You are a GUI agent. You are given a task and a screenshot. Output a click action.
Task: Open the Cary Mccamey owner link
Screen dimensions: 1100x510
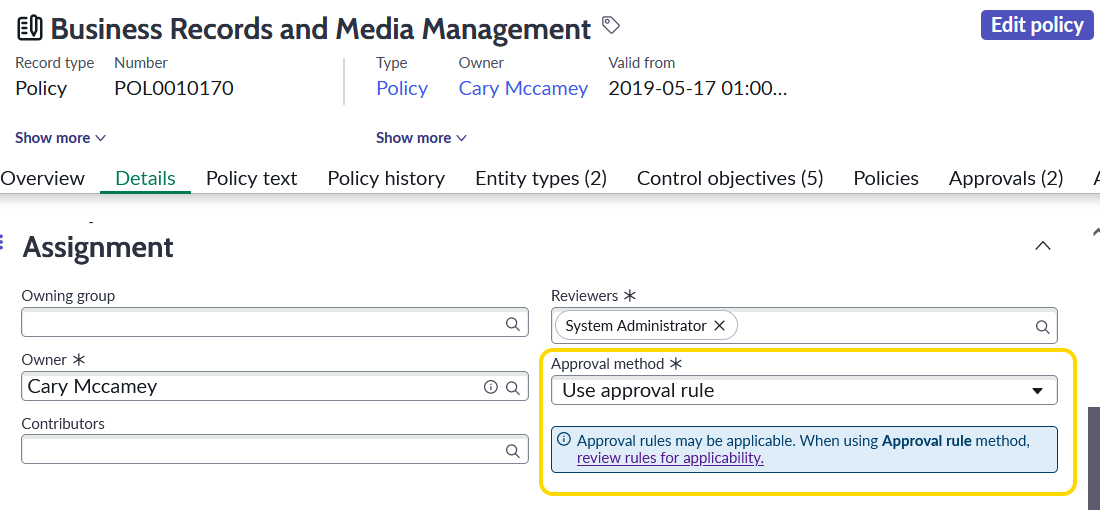(523, 88)
